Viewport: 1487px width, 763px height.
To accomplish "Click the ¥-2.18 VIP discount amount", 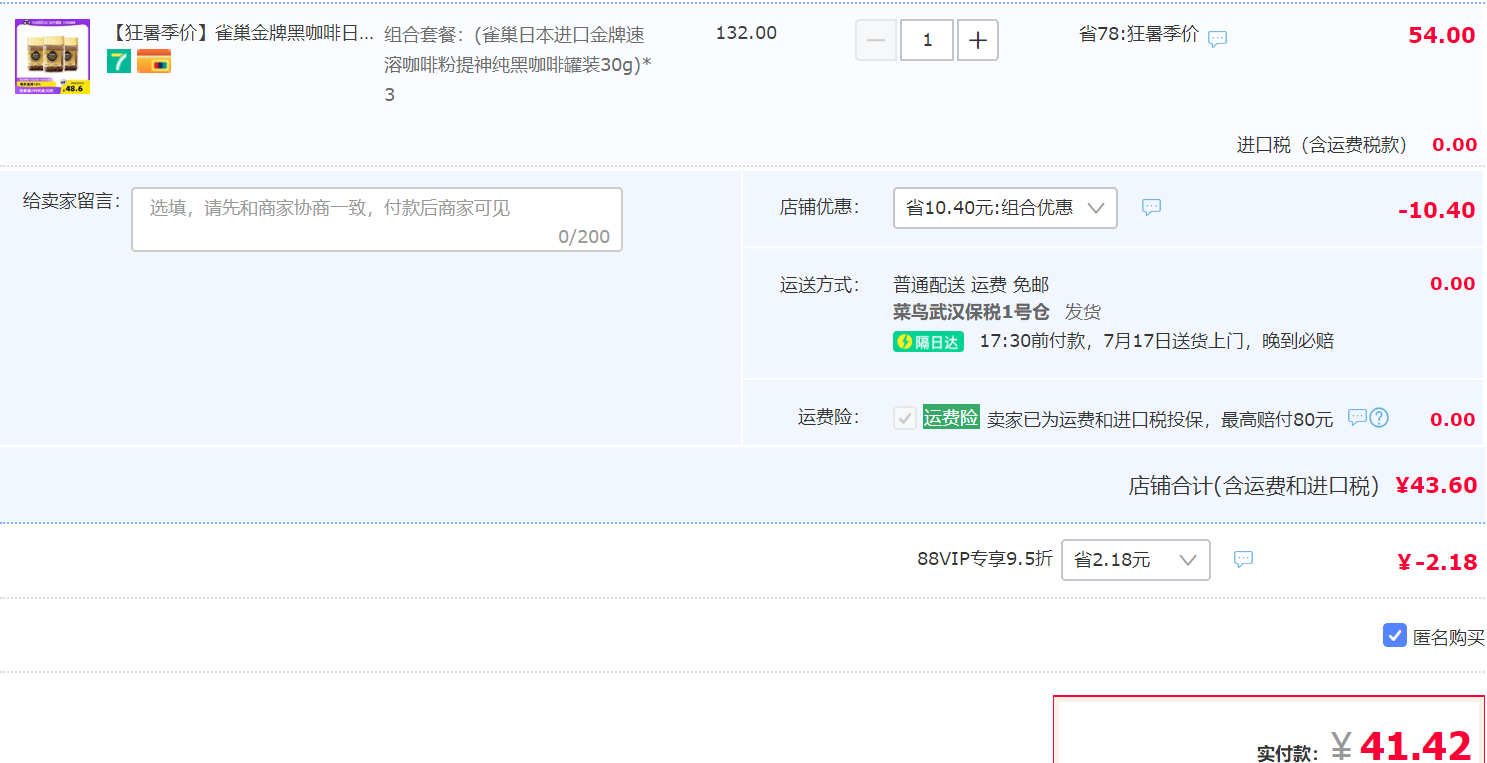I will point(1437,562).
